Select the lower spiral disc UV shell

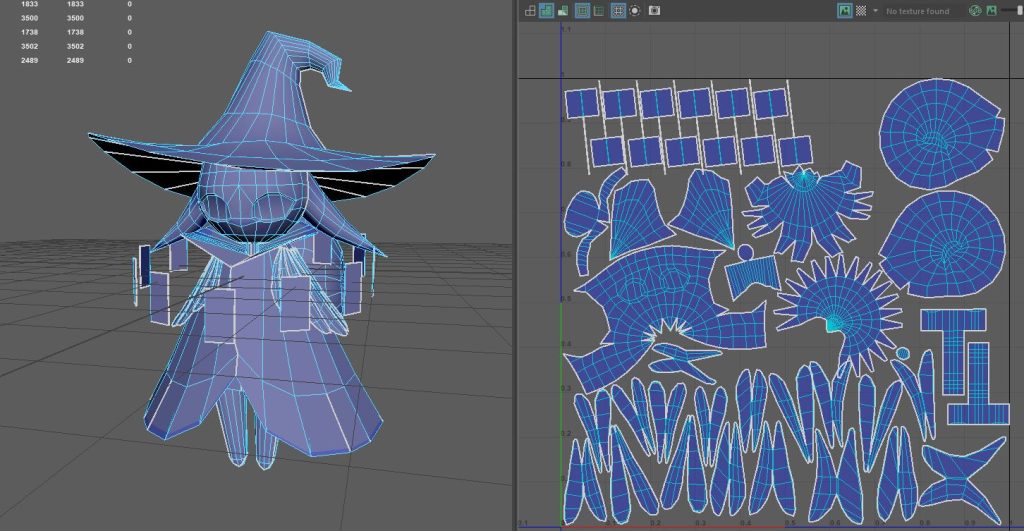click(x=943, y=244)
